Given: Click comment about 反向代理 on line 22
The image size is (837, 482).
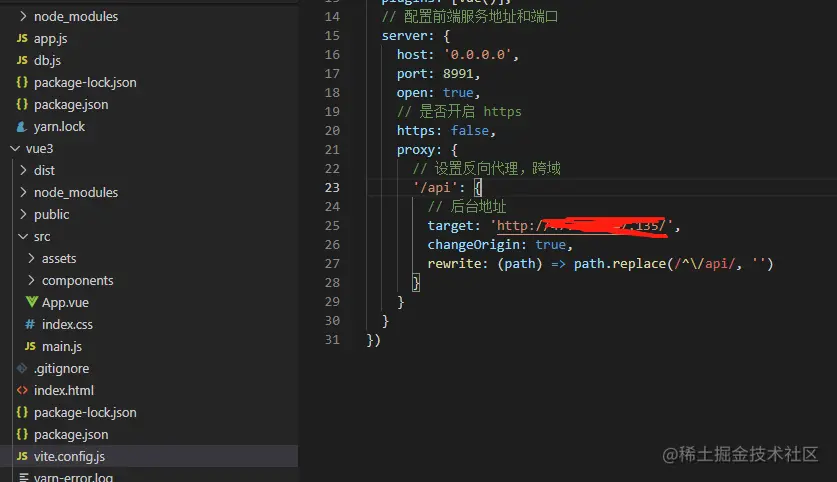Looking at the screenshot, I should click(x=486, y=169).
